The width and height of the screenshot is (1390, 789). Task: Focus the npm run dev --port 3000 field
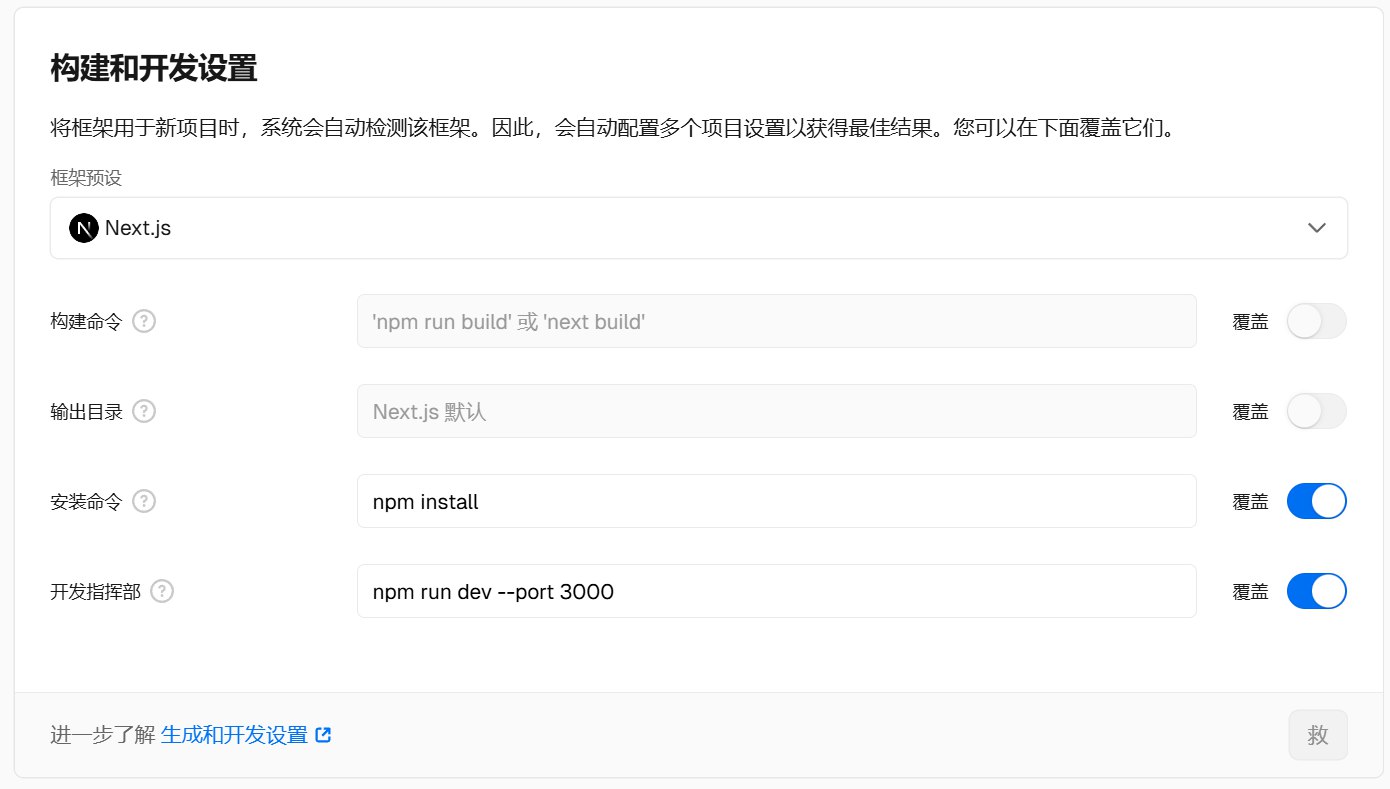[777, 591]
